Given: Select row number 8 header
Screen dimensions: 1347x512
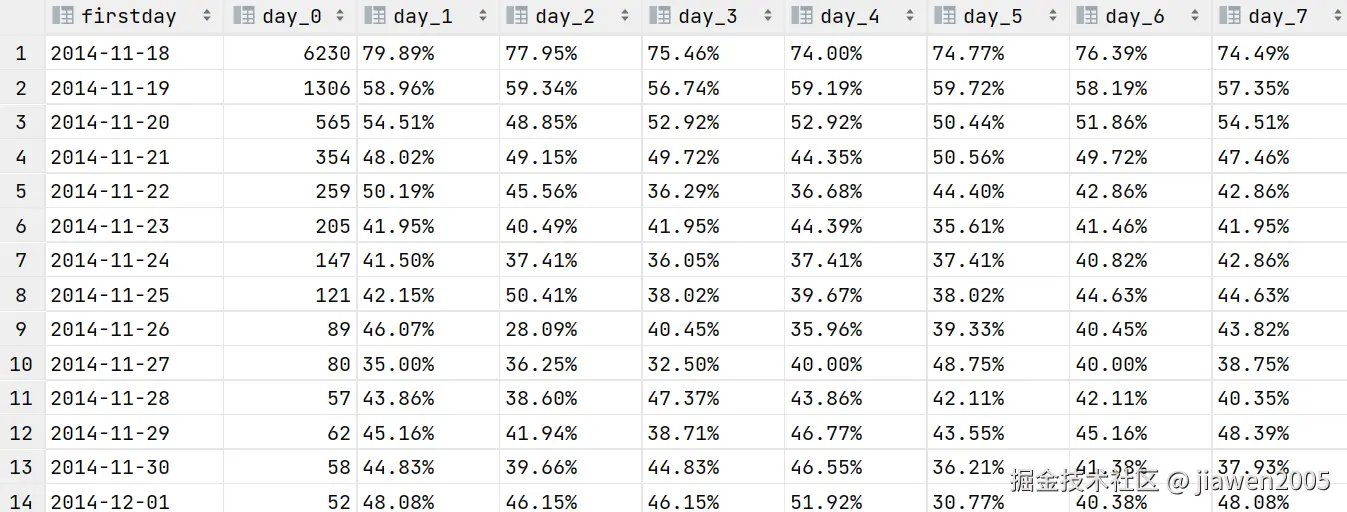Looking at the screenshot, I should pyautogui.click(x=22, y=295).
